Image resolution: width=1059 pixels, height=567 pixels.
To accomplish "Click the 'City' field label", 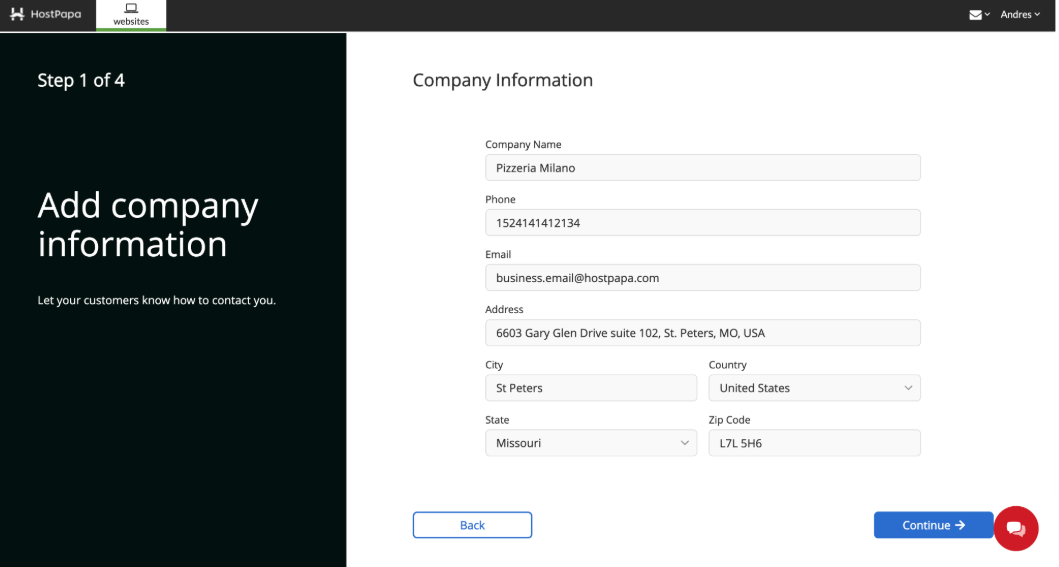I will (x=494, y=364).
